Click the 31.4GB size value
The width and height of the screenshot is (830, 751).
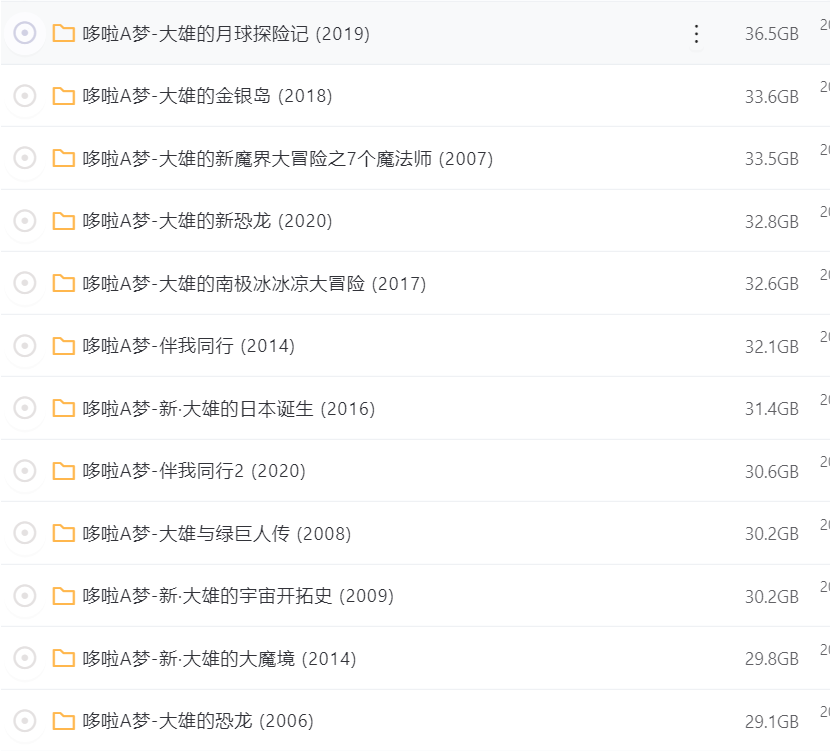(772, 409)
